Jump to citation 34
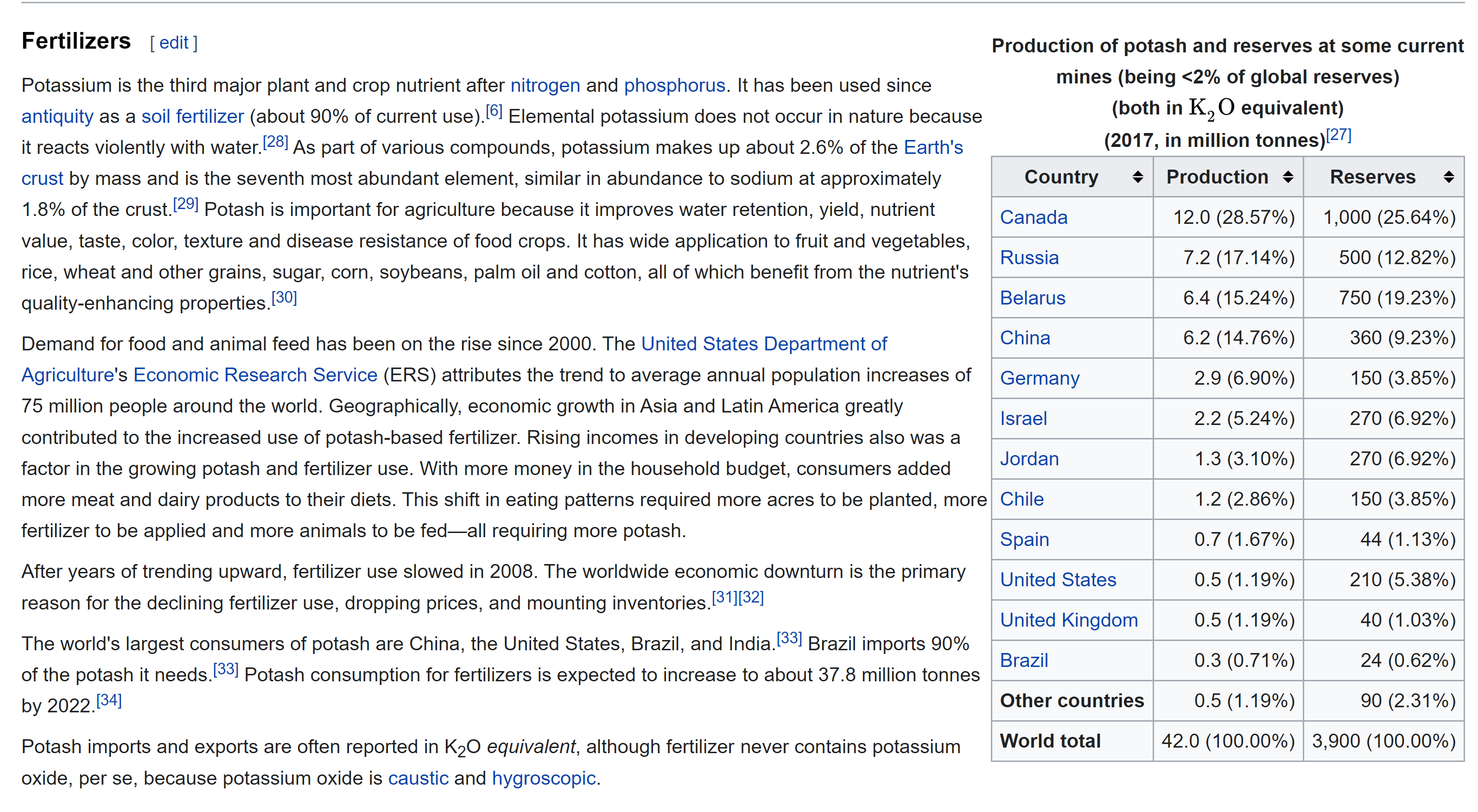The height and width of the screenshot is (812, 1478). 109,700
